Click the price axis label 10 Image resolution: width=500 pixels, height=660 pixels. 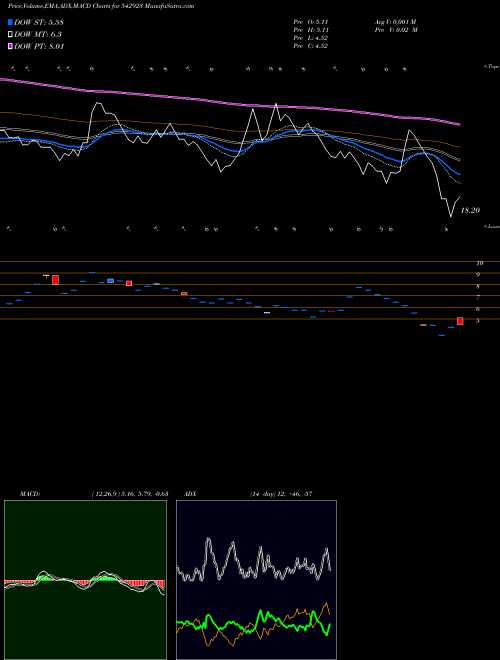pyautogui.click(x=480, y=263)
